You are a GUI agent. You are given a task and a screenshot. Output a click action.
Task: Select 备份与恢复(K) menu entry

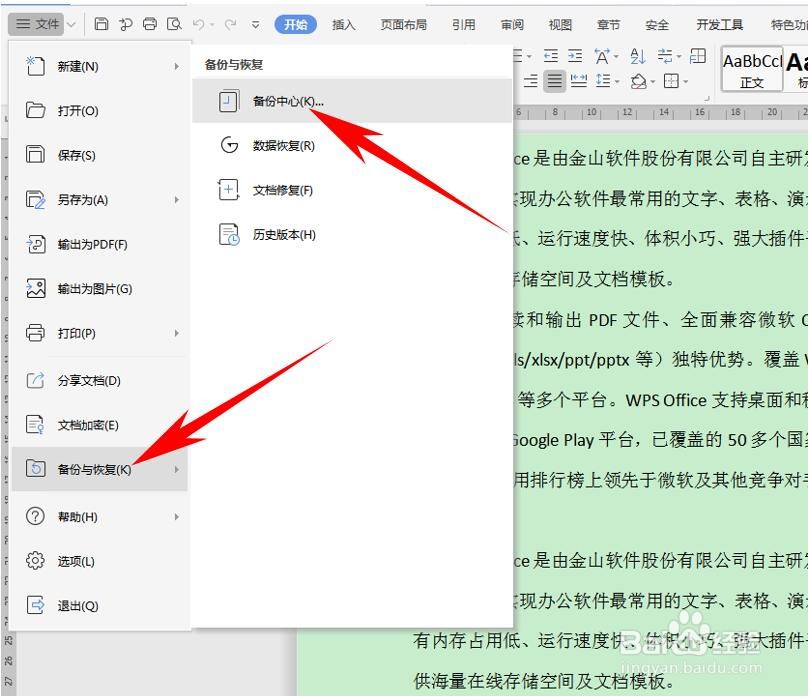click(x=99, y=469)
